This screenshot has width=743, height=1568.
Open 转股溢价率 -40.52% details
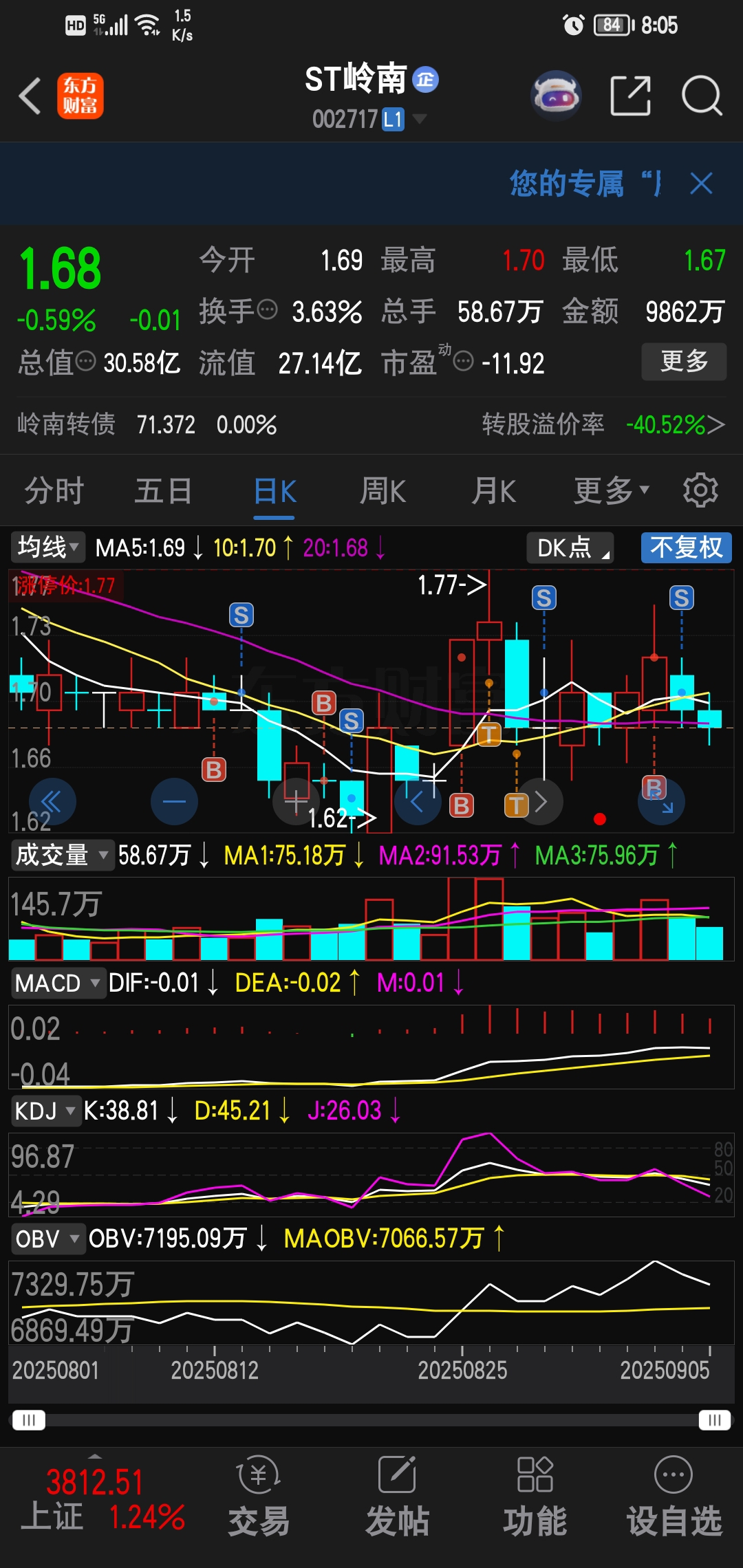coord(603,424)
